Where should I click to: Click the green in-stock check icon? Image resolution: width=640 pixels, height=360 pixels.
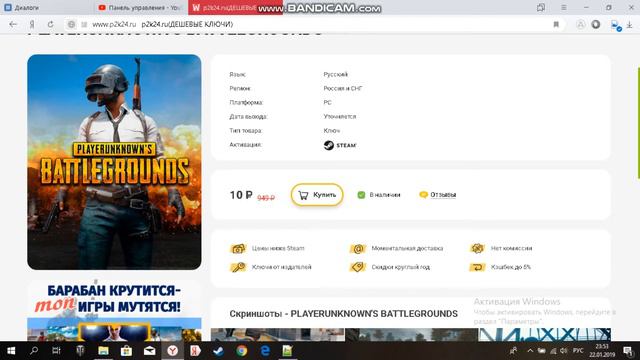pyautogui.click(x=361, y=195)
